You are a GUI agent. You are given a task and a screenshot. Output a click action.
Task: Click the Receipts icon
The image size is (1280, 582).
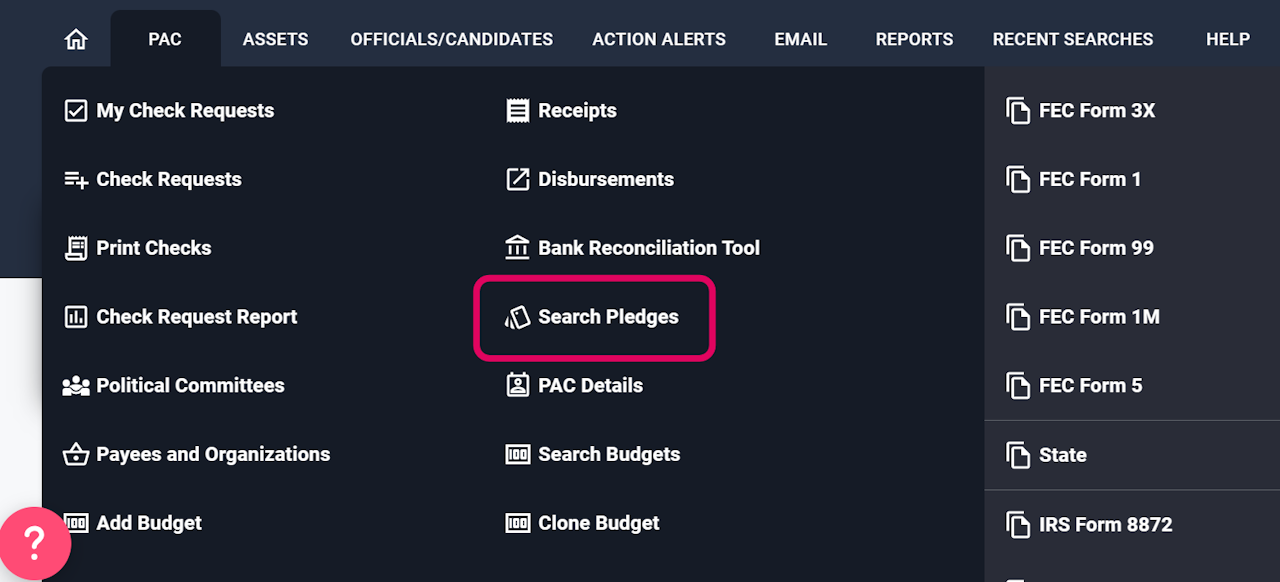[x=517, y=111]
